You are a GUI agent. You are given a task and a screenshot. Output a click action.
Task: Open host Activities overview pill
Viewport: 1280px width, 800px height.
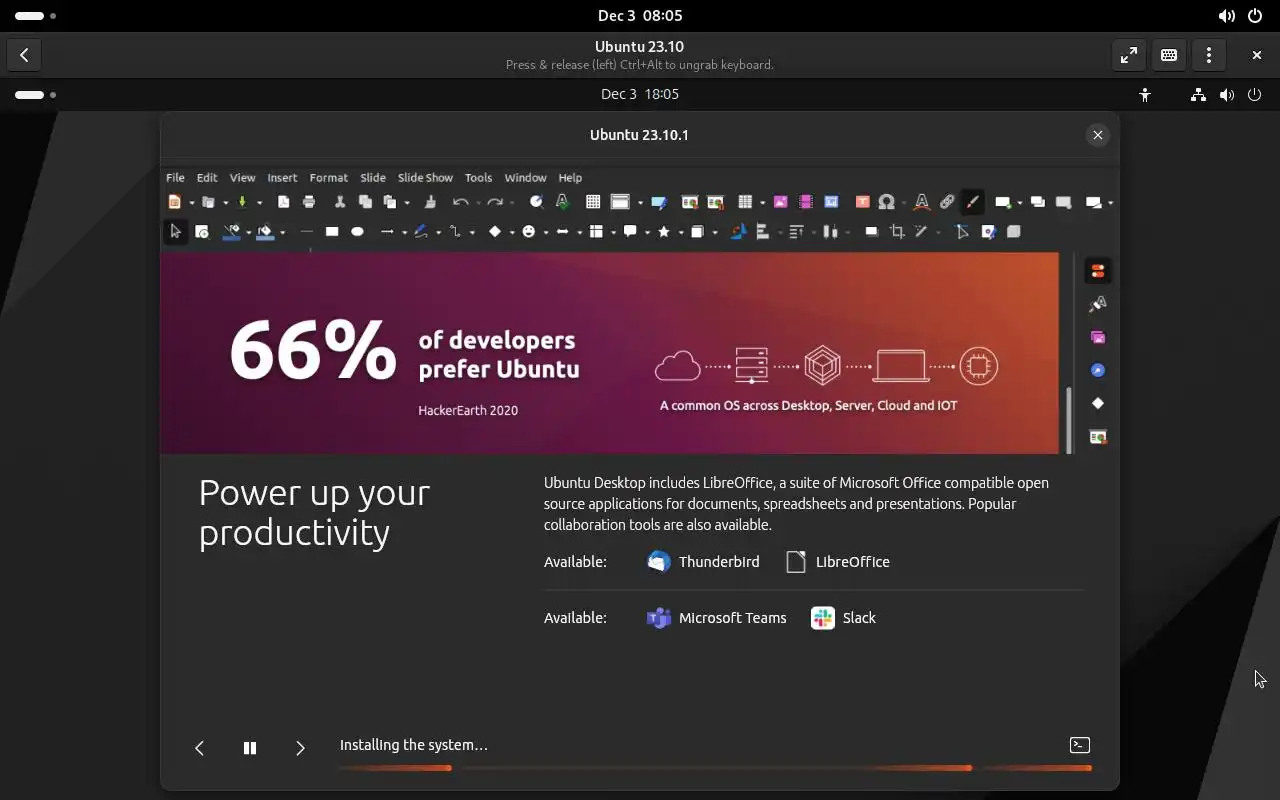coord(36,16)
